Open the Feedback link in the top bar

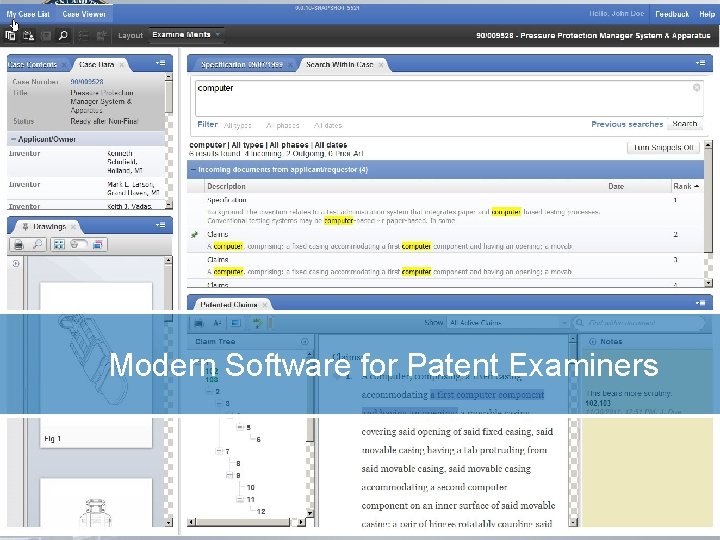(x=672, y=14)
